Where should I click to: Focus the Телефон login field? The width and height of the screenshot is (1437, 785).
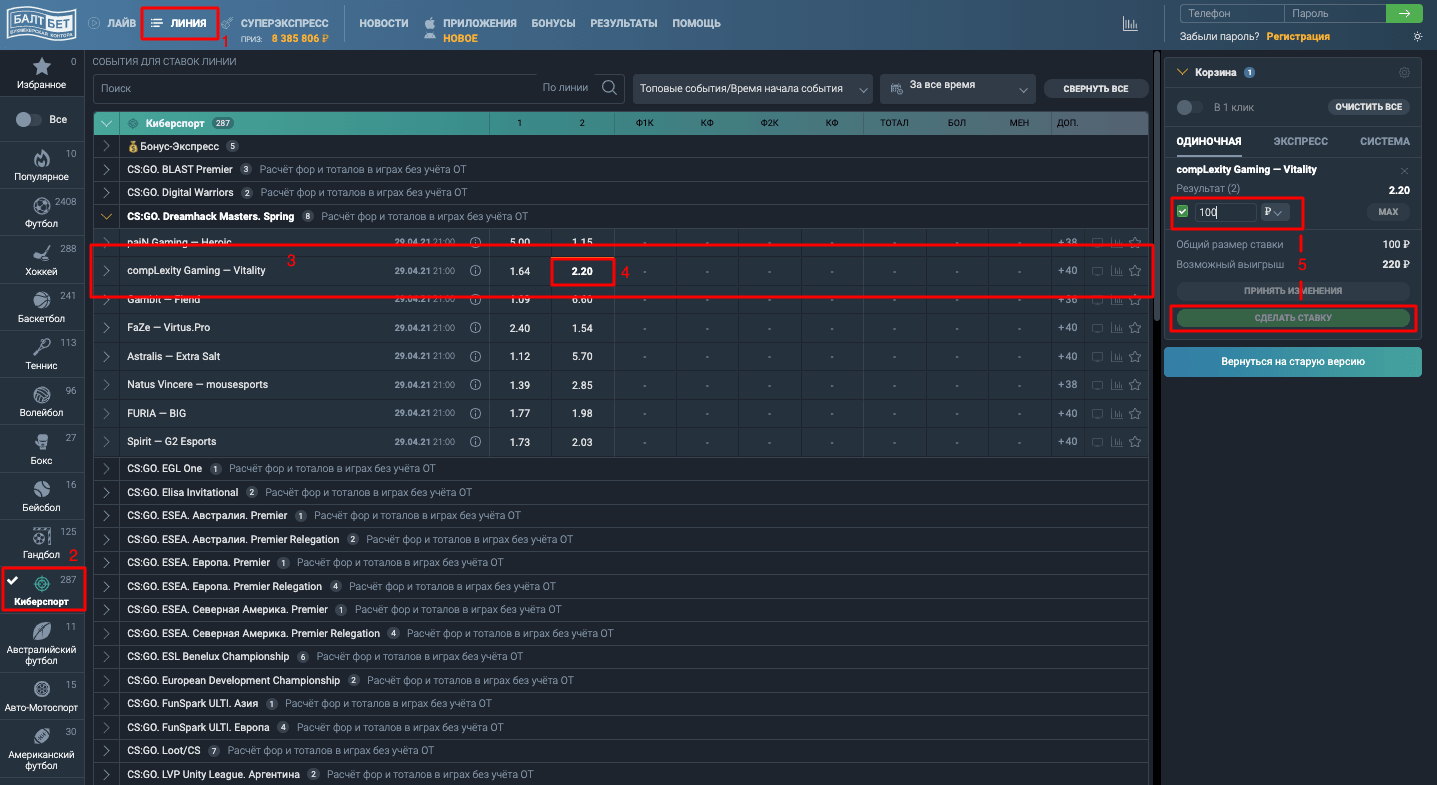[1232, 14]
